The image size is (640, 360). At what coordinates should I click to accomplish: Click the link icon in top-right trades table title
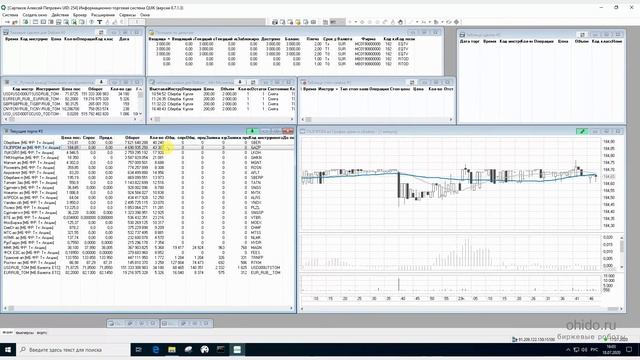click(x=582, y=35)
